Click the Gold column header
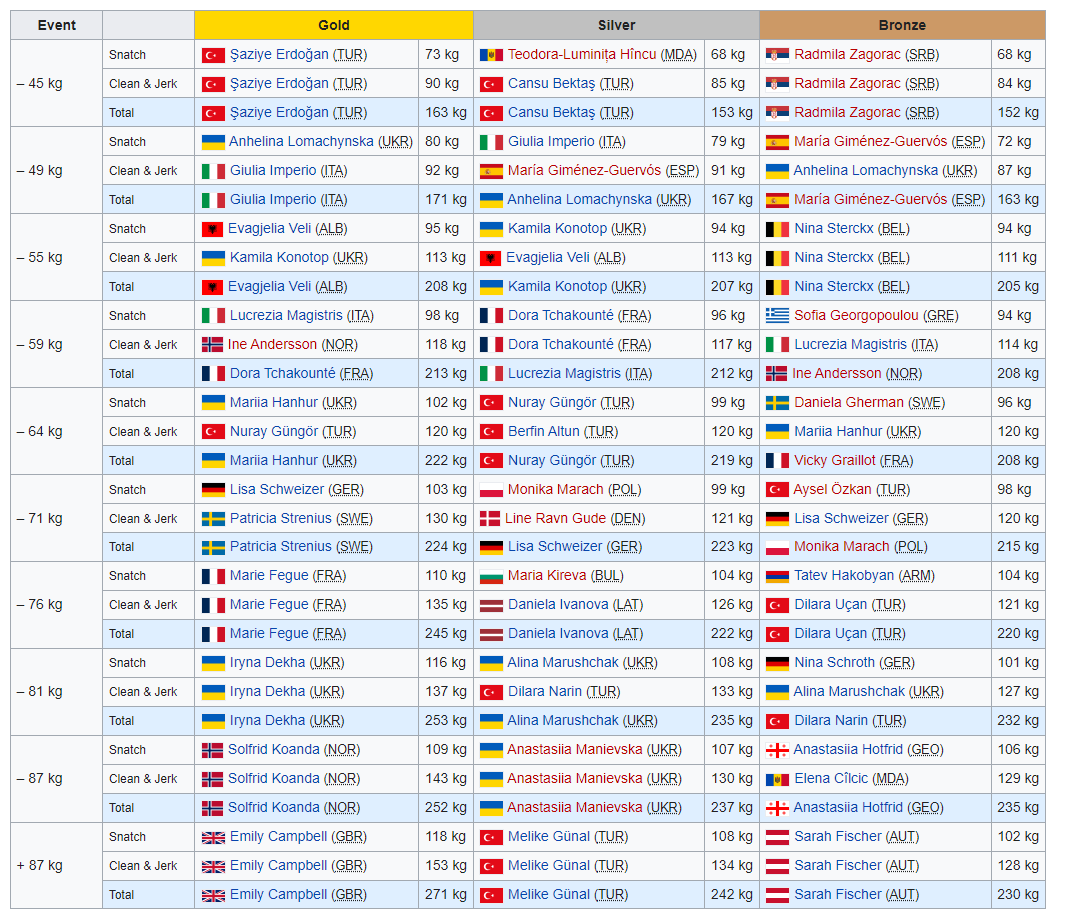 point(334,25)
